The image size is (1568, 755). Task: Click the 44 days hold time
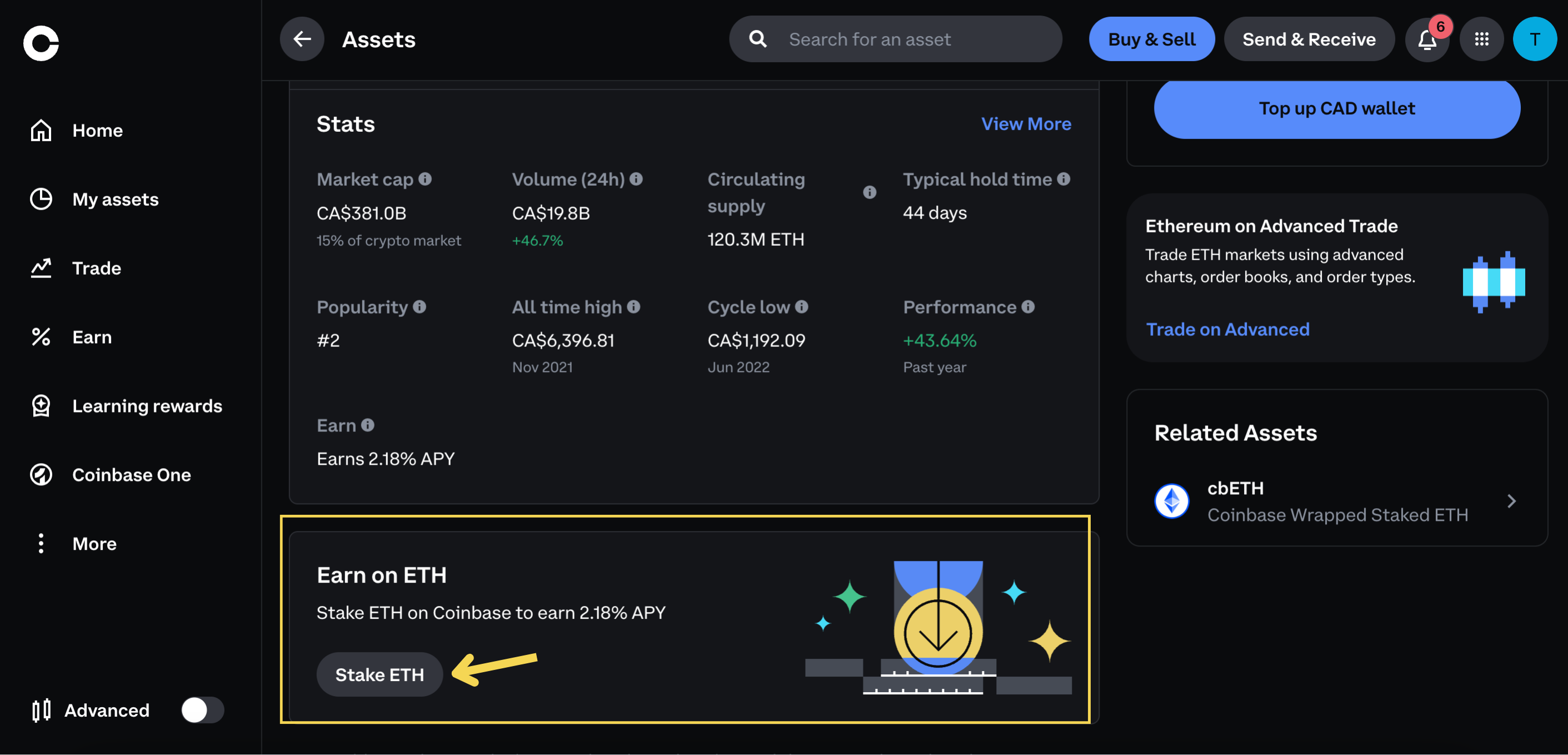point(935,212)
